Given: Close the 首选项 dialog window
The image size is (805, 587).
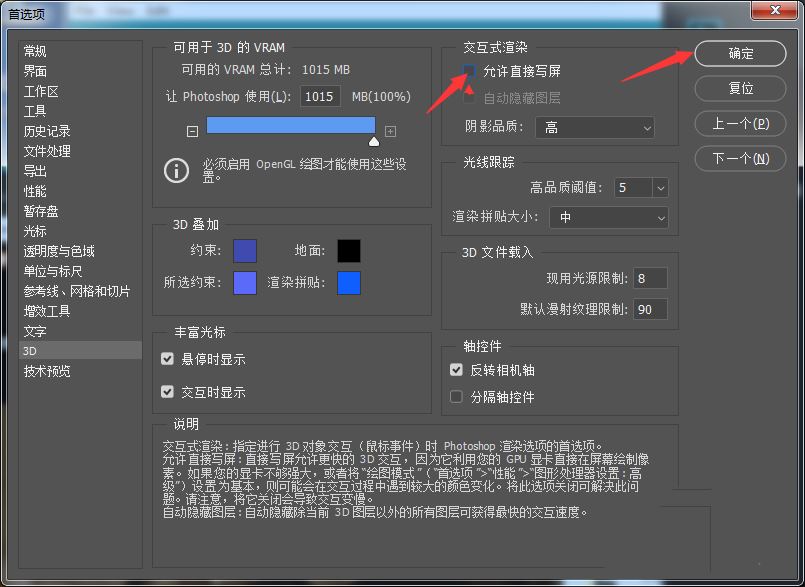Looking at the screenshot, I should click(x=775, y=10).
